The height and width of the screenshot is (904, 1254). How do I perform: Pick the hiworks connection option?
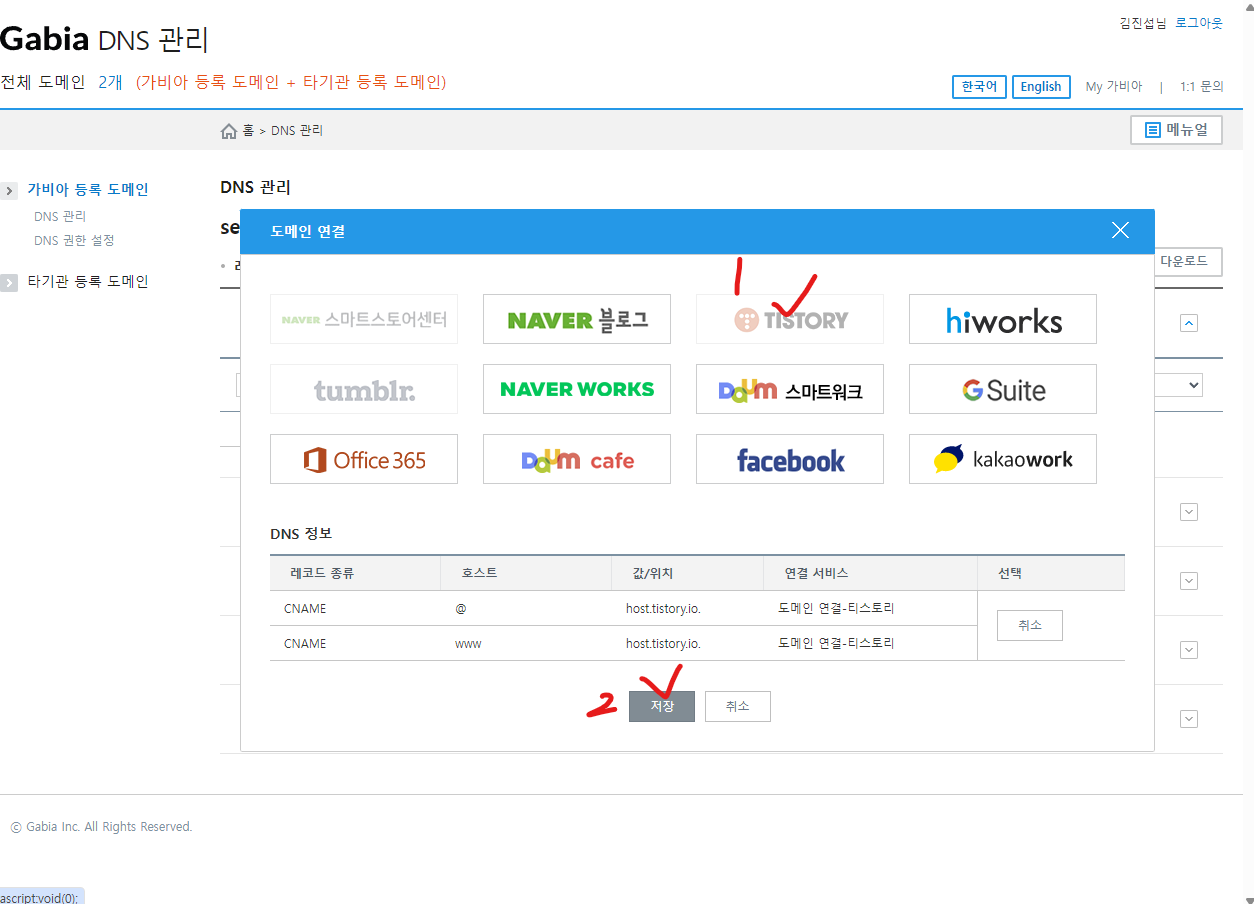pyautogui.click(x=1002, y=318)
